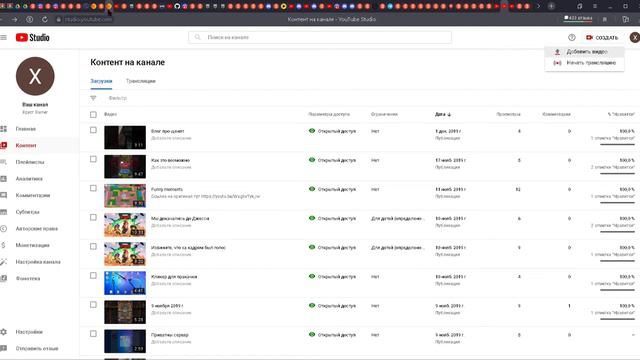This screenshot has width=640, height=360.
Task: Open Субтитры in sidebar
Action: tap(27, 212)
